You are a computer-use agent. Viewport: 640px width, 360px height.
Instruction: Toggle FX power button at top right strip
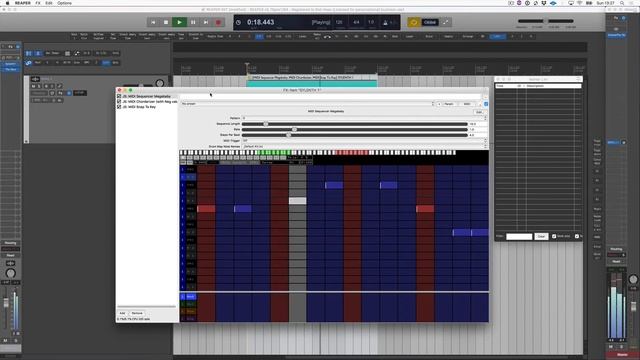click(623, 18)
